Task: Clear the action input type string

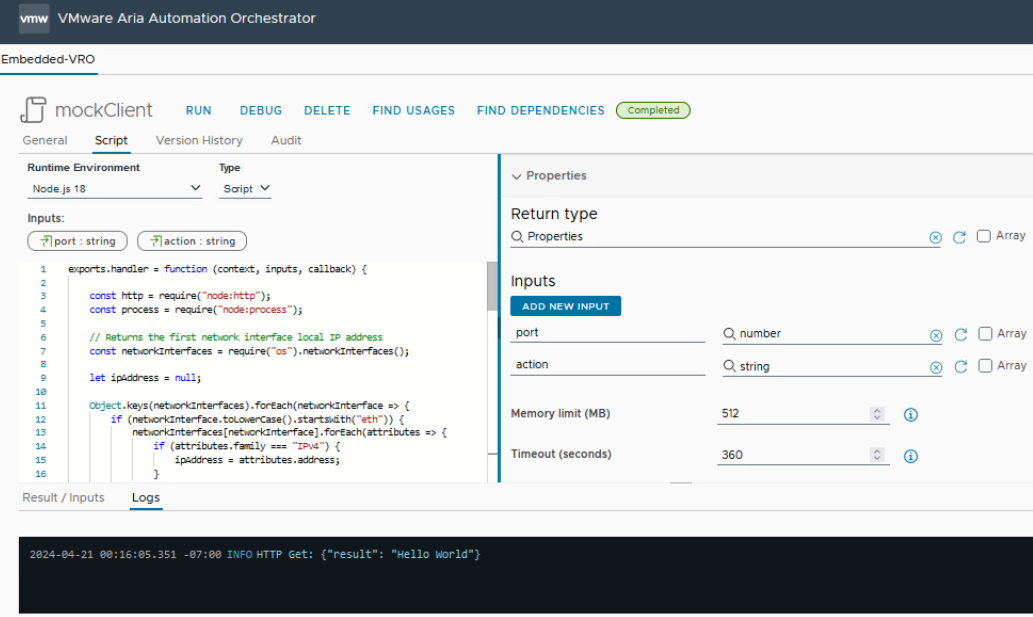Action: click(935, 367)
